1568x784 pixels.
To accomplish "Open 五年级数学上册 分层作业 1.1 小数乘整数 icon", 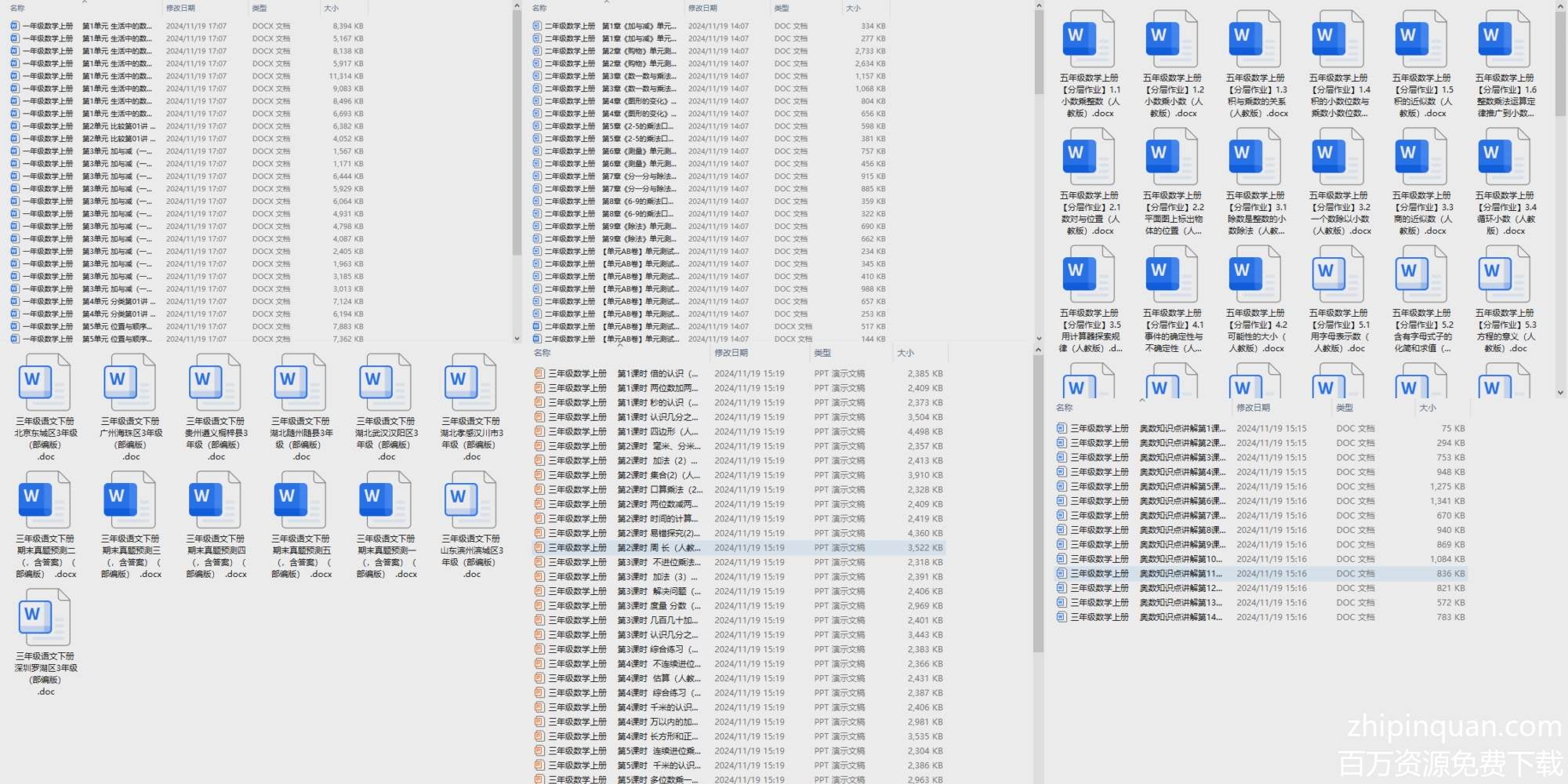I will (x=1089, y=39).
